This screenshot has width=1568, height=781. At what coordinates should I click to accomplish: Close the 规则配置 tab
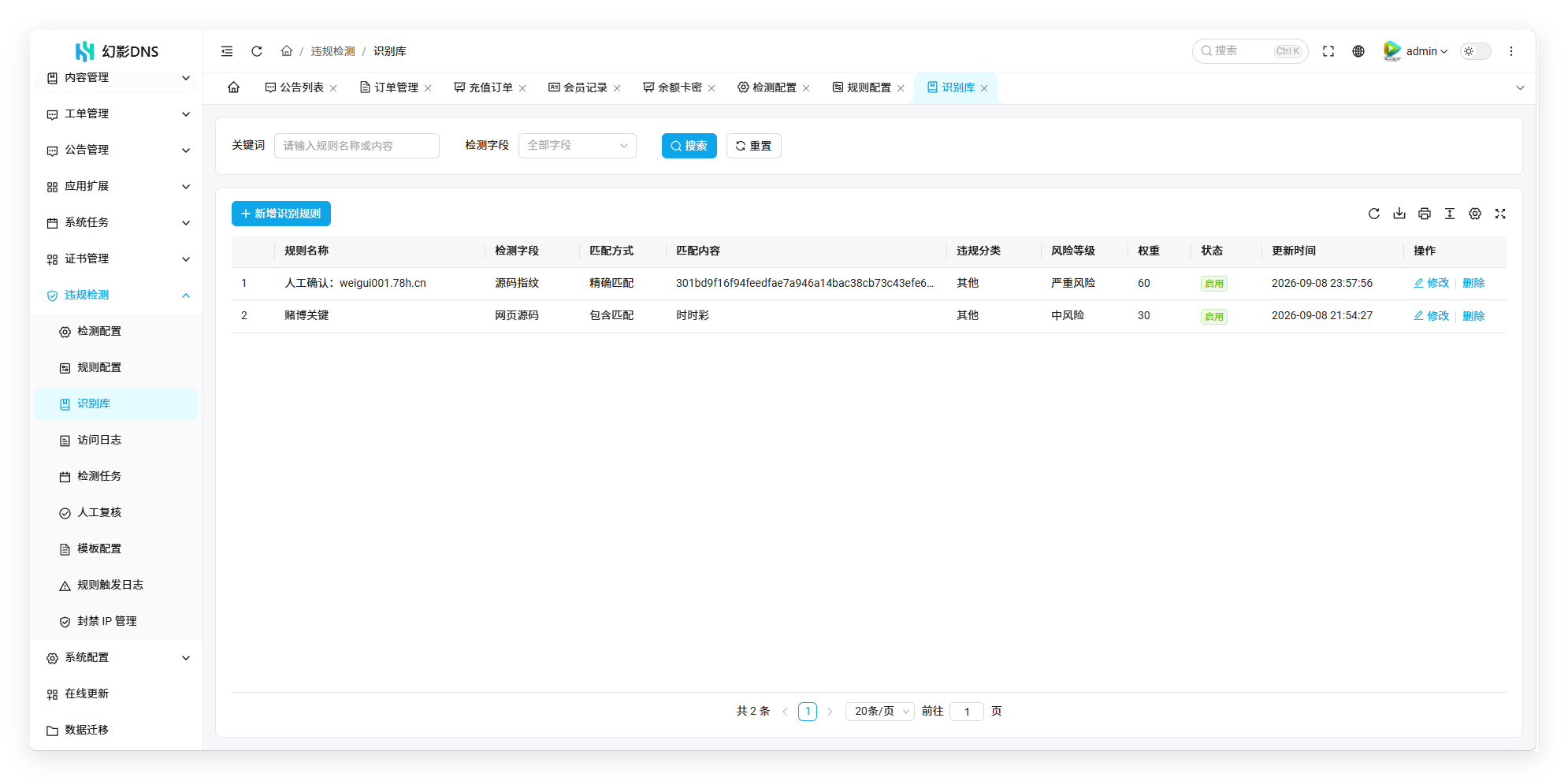coord(901,88)
